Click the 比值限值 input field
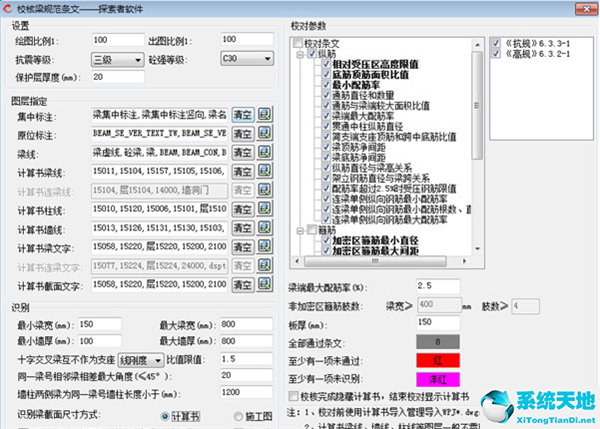600x429 pixels. pyautogui.click(x=246, y=359)
